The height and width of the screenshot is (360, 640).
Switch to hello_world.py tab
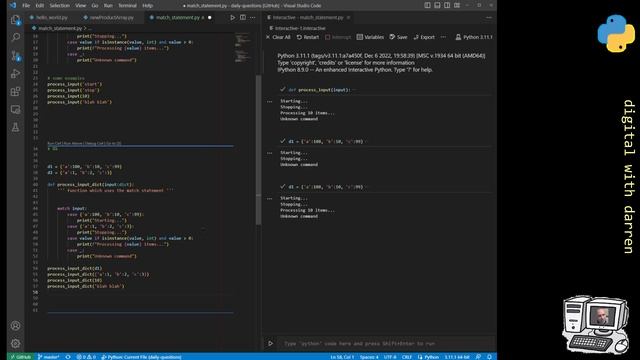[49, 18]
